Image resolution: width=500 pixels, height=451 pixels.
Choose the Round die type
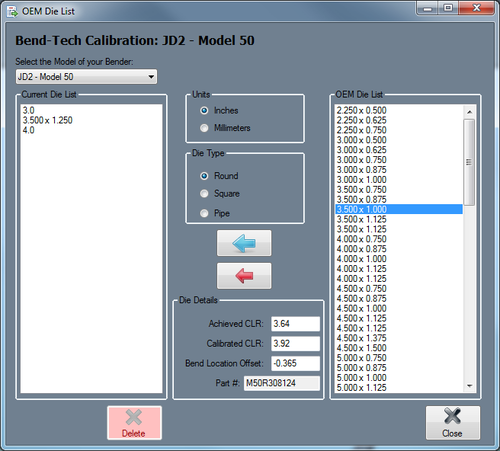click(x=204, y=176)
